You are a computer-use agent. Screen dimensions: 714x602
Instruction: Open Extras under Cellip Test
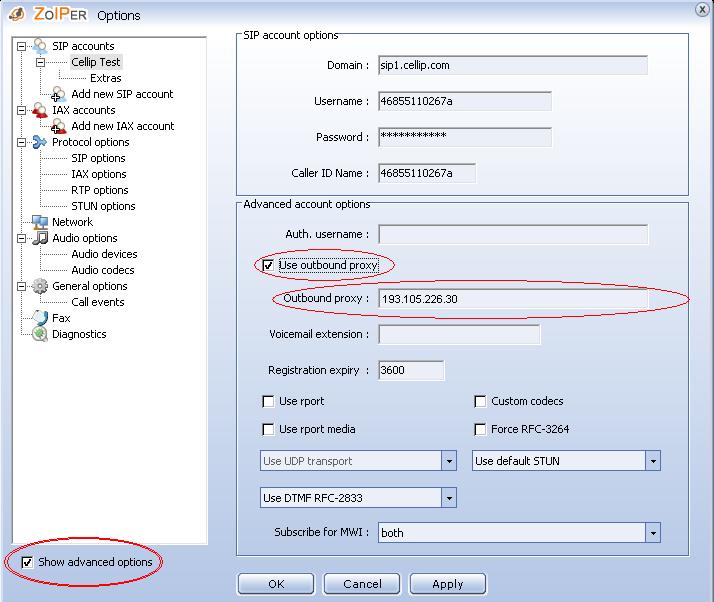[x=105, y=78]
